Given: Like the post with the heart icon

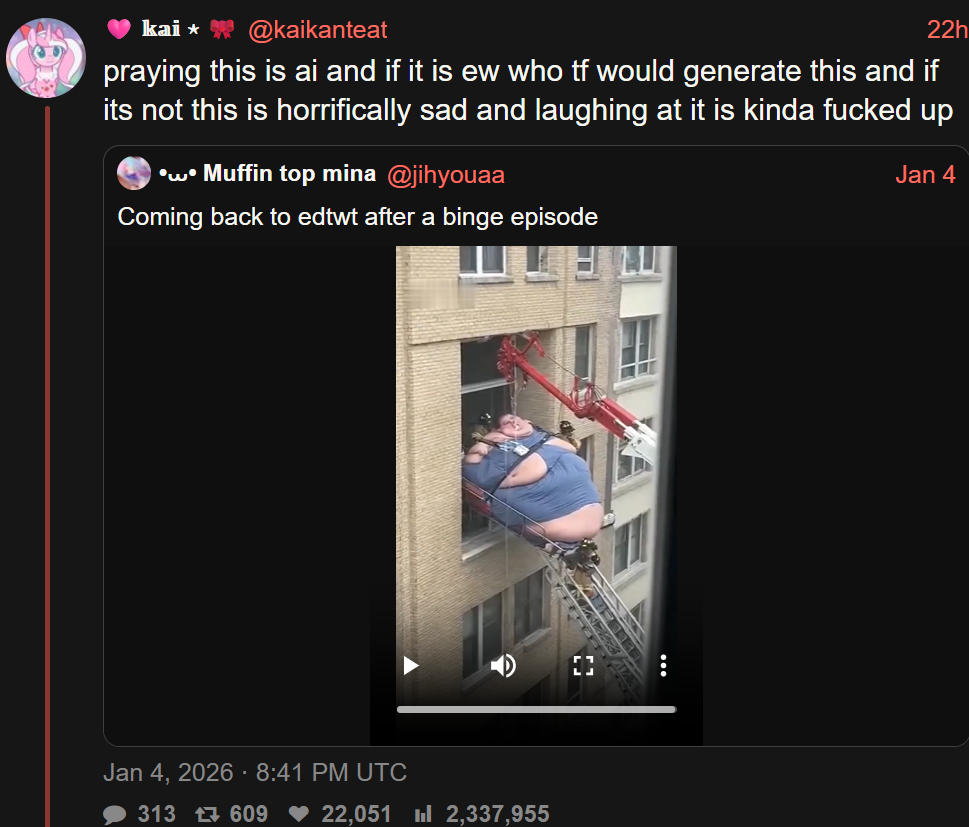Looking at the screenshot, I should click(x=299, y=814).
